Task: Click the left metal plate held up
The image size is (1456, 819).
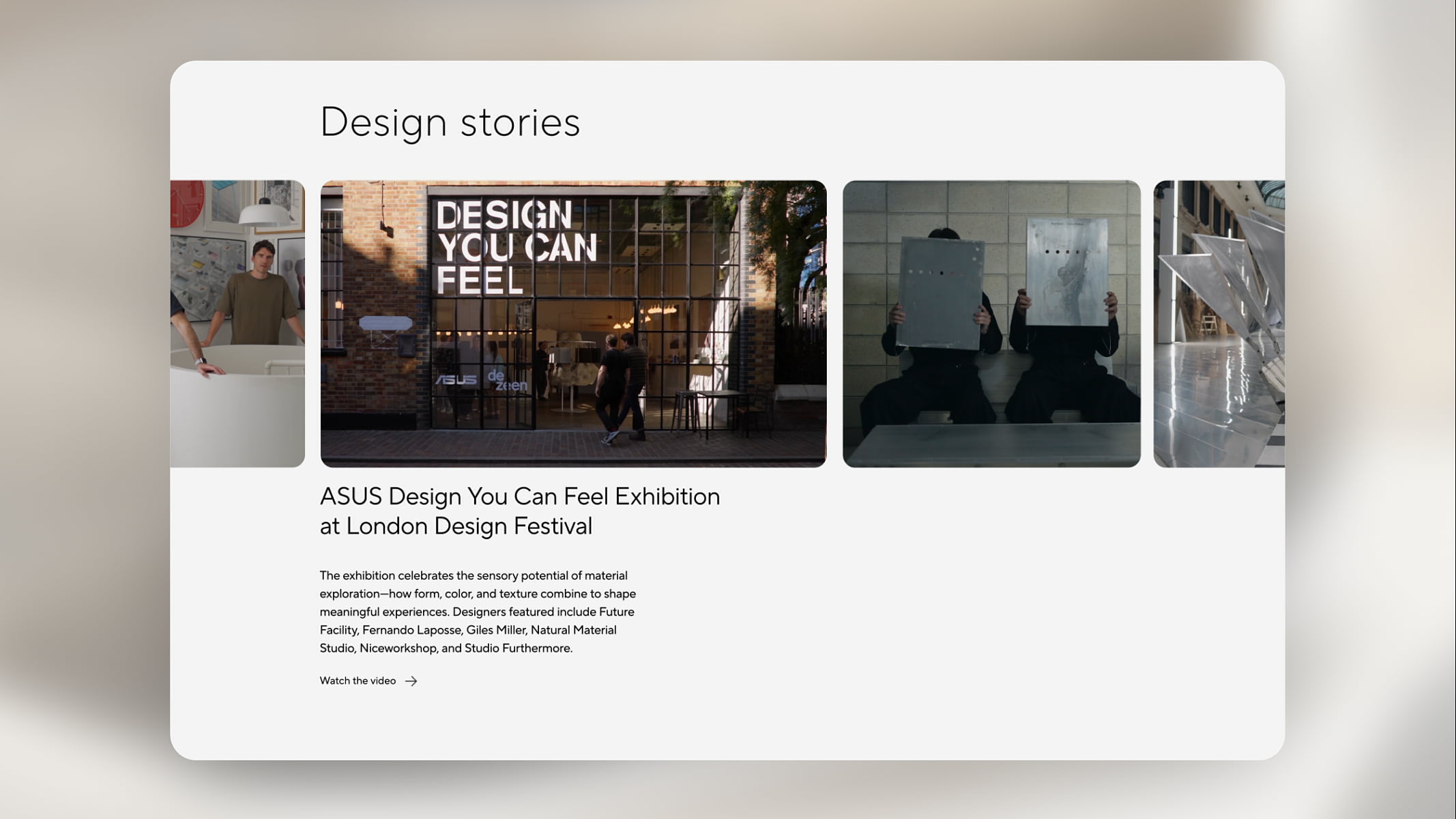Action: (x=942, y=292)
